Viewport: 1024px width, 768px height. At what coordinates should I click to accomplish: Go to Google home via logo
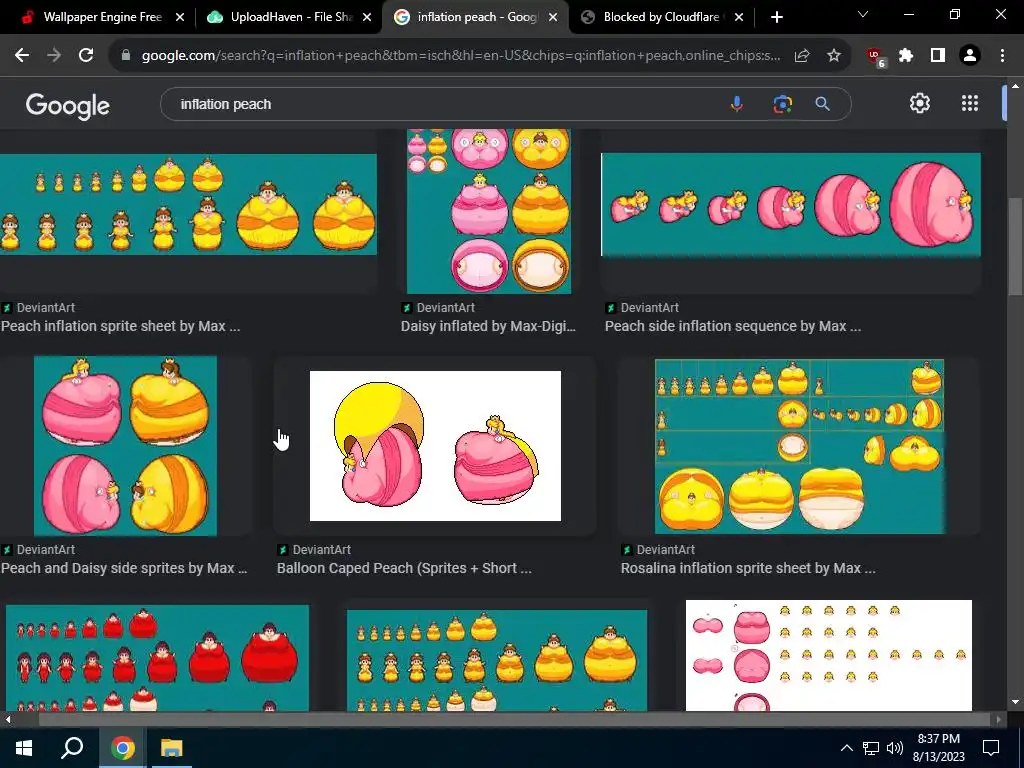click(x=67, y=106)
